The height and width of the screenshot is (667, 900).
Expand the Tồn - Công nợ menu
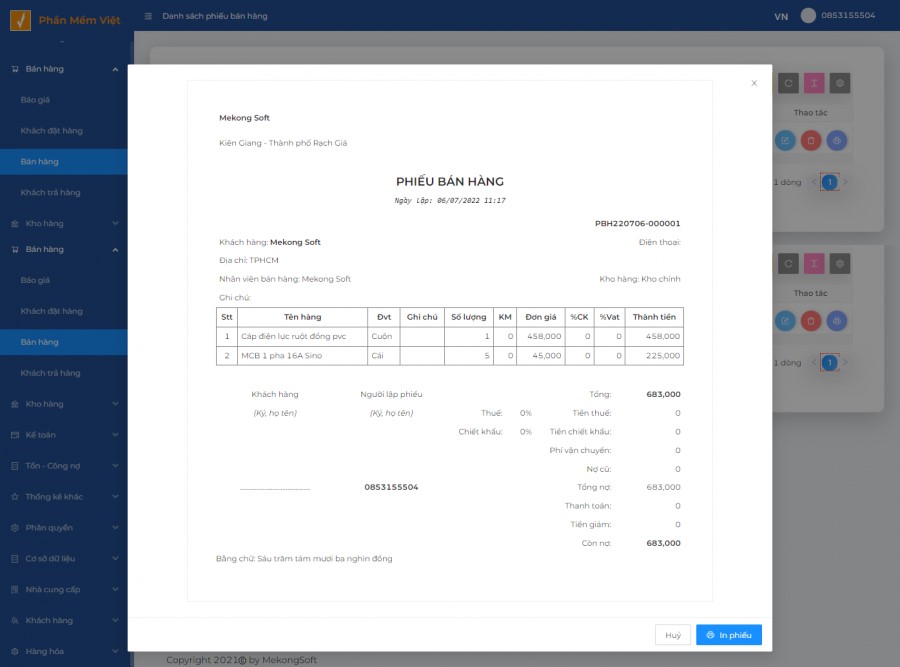point(64,466)
